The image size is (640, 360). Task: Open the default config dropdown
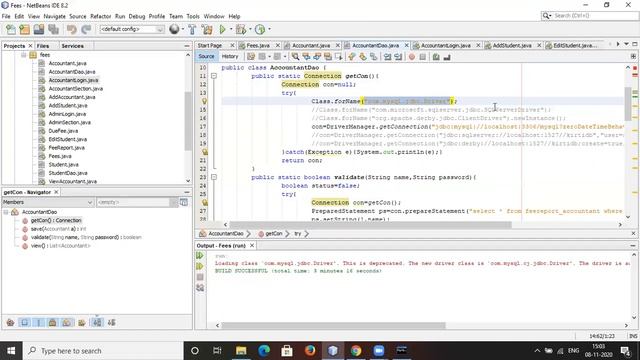click(x=132, y=29)
